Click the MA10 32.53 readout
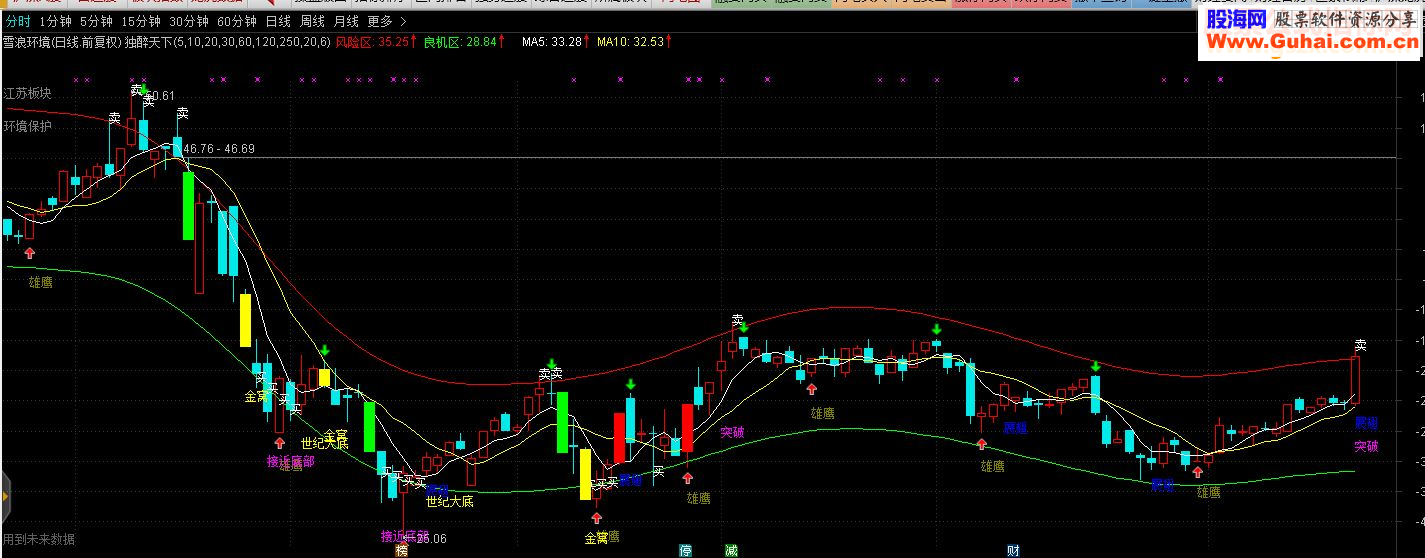The image size is (1425, 558). tap(632, 42)
